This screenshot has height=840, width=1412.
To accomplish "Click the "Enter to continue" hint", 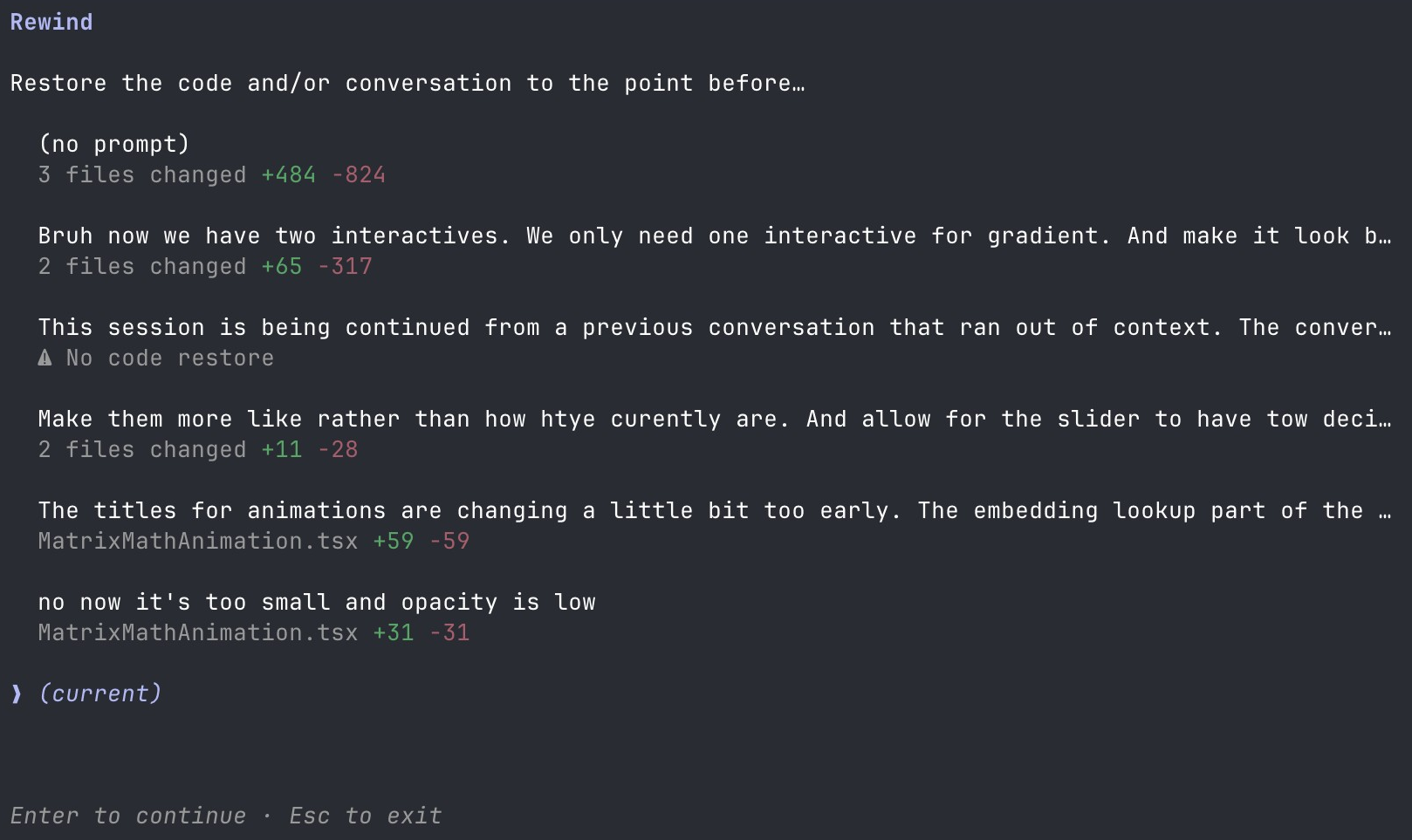I will [x=128, y=816].
